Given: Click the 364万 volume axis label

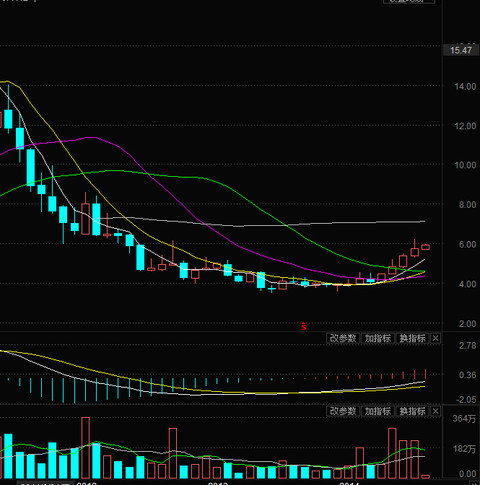Looking at the screenshot, I should click(464, 419).
